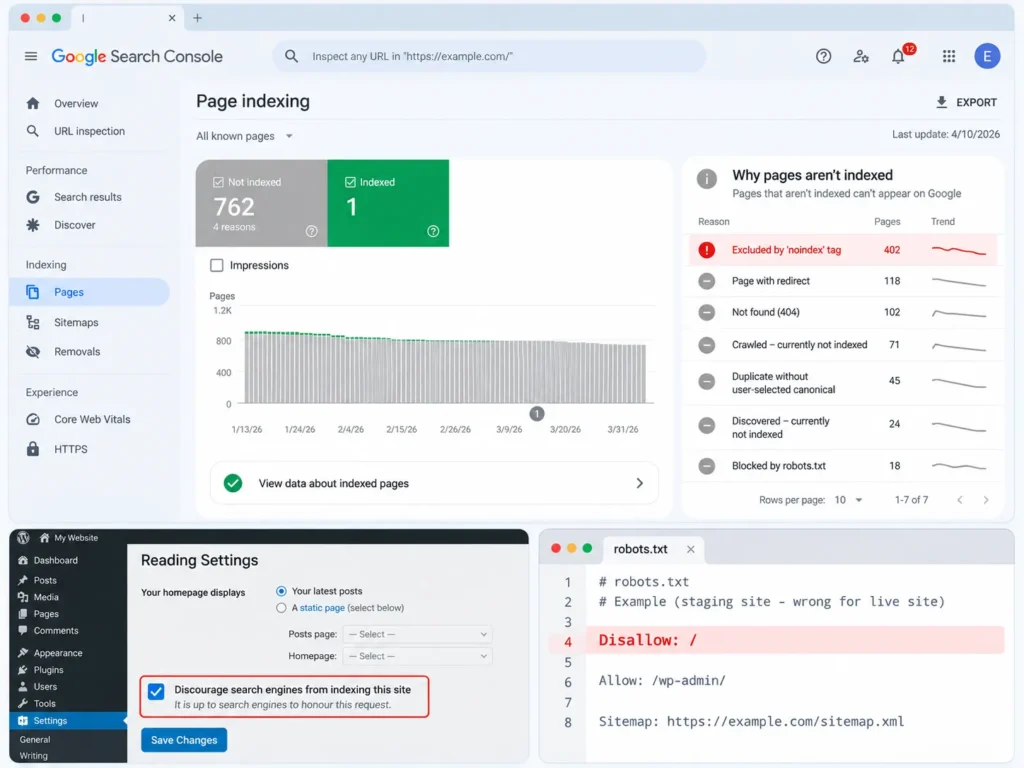Click the WordPress logo in admin bar
Screen dimensions: 1024x768
24,537
